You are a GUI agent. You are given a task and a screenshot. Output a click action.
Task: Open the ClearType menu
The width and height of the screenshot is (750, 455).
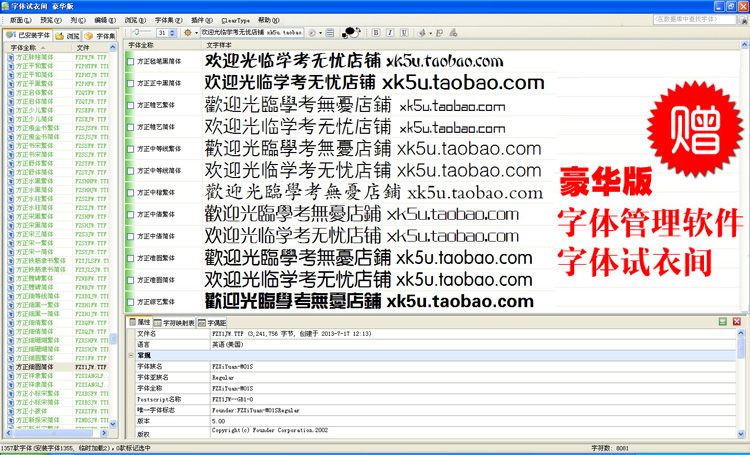click(235, 20)
